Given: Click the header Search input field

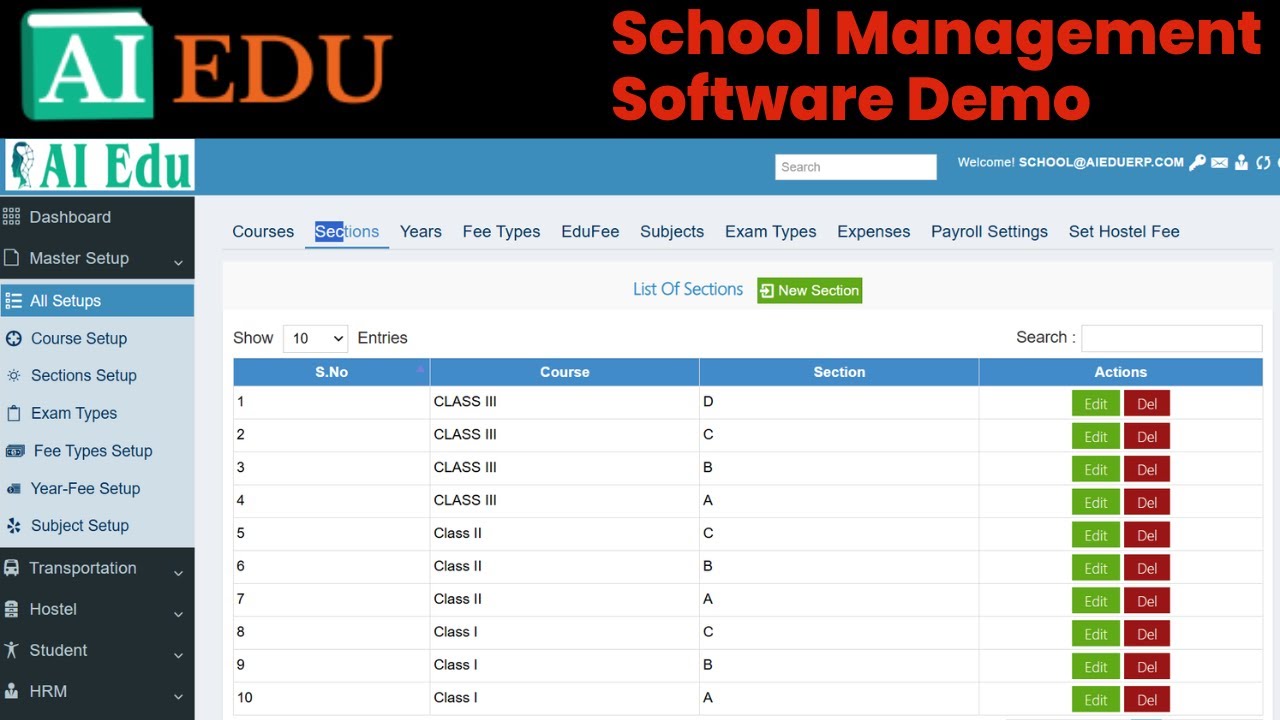Looking at the screenshot, I should pyautogui.click(x=856, y=167).
